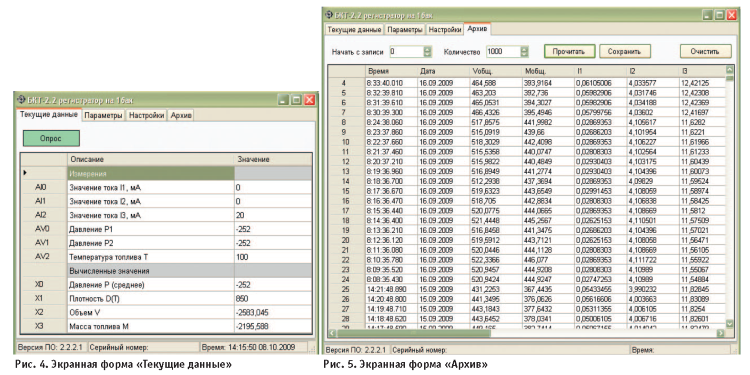Open Настройки tab in the Рис. 4 window
Image resolution: width=750 pixels, height=375 pixels.
pyautogui.click(x=146, y=115)
